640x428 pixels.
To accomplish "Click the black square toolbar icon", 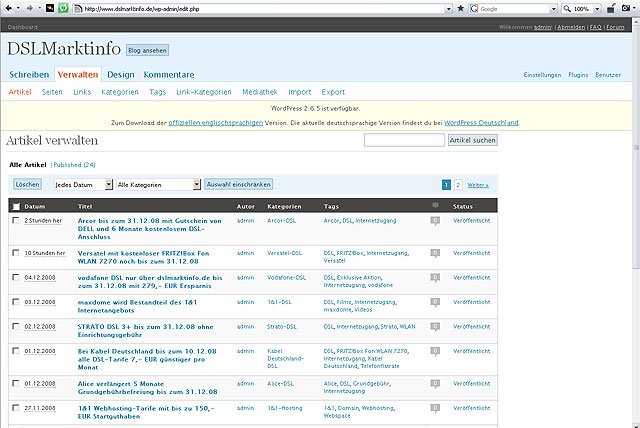I will [50, 8].
